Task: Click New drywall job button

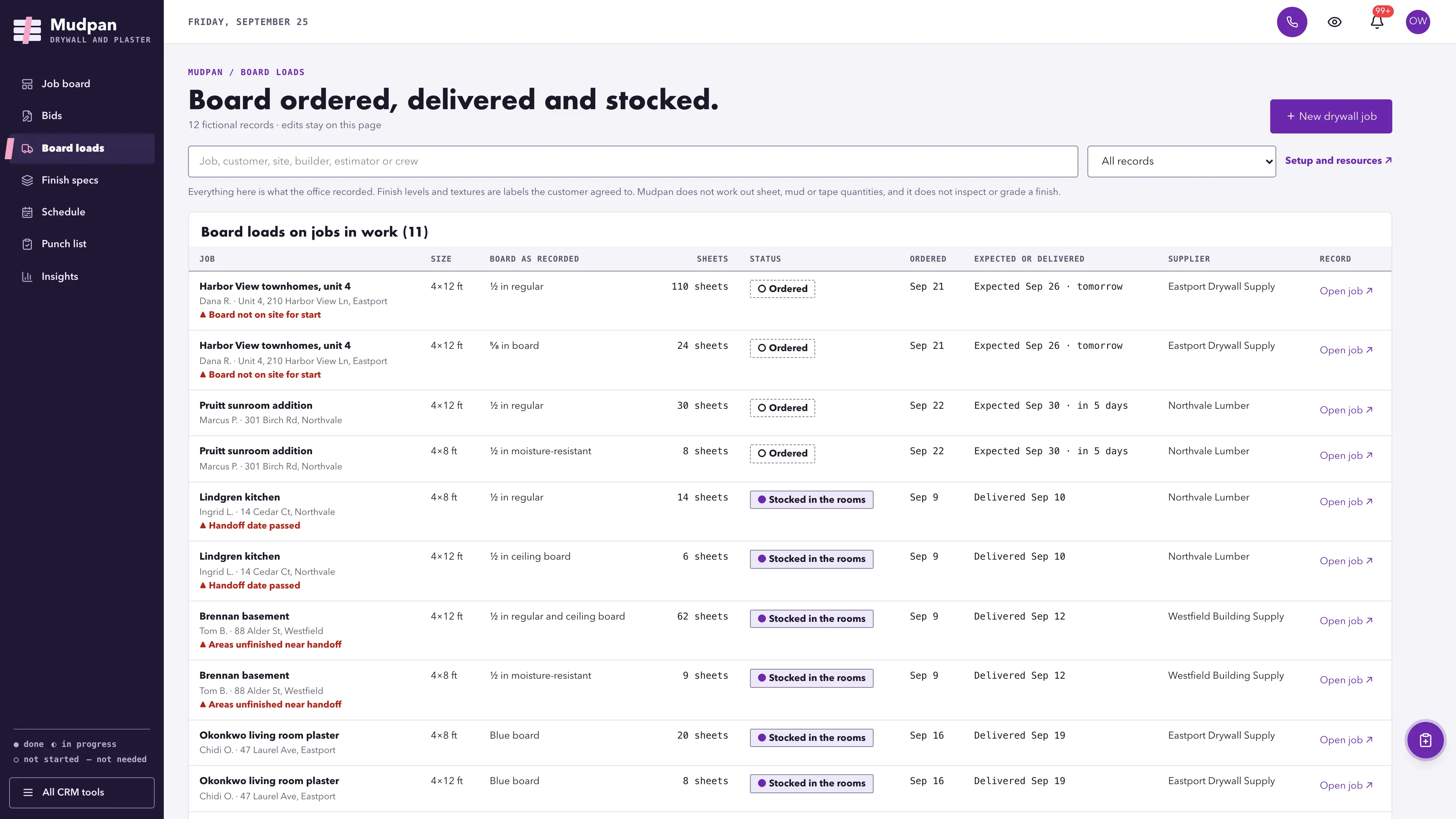Action: pos(1330,116)
